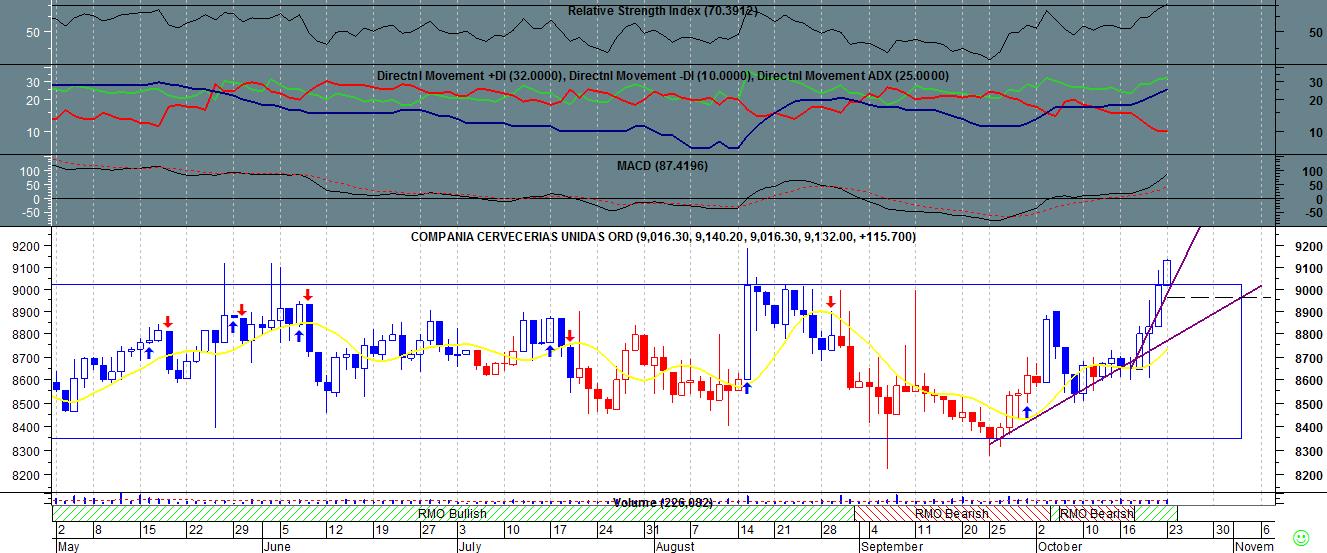Click the red sell arrow near August 28
The height and width of the screenshot is (553, 1327).
[831, 302]
